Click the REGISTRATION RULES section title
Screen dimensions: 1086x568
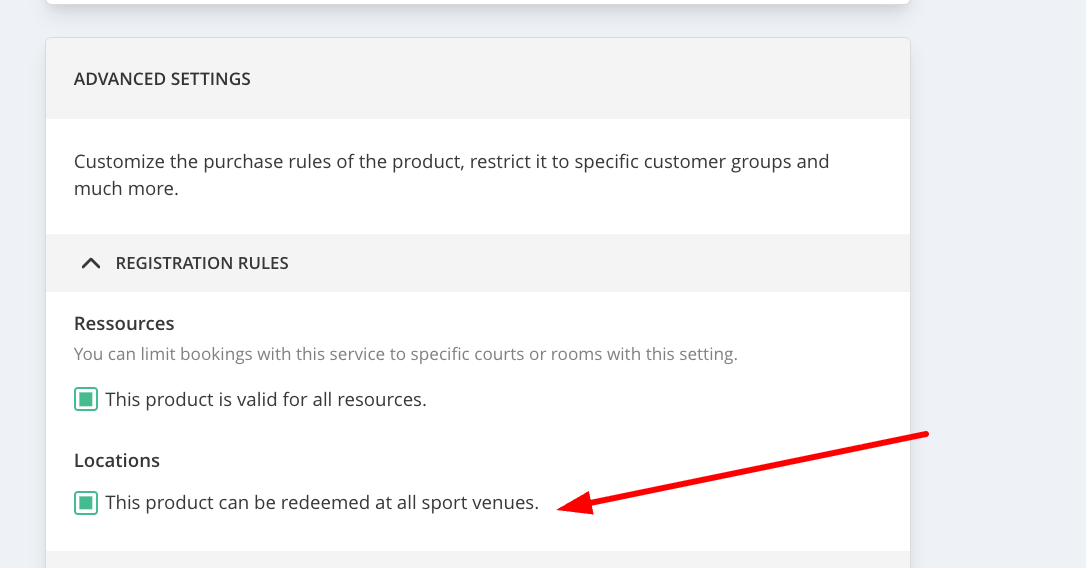pos(202,263)
